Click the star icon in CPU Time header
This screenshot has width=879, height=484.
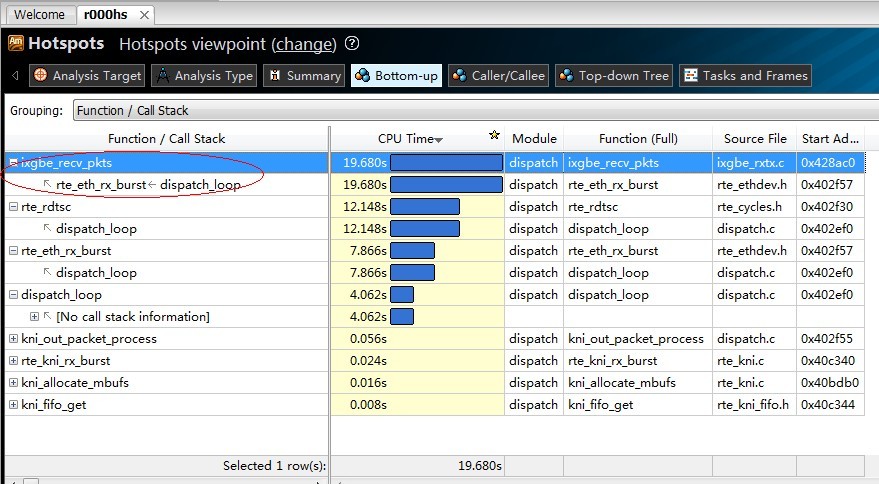[x=494, y=135]
